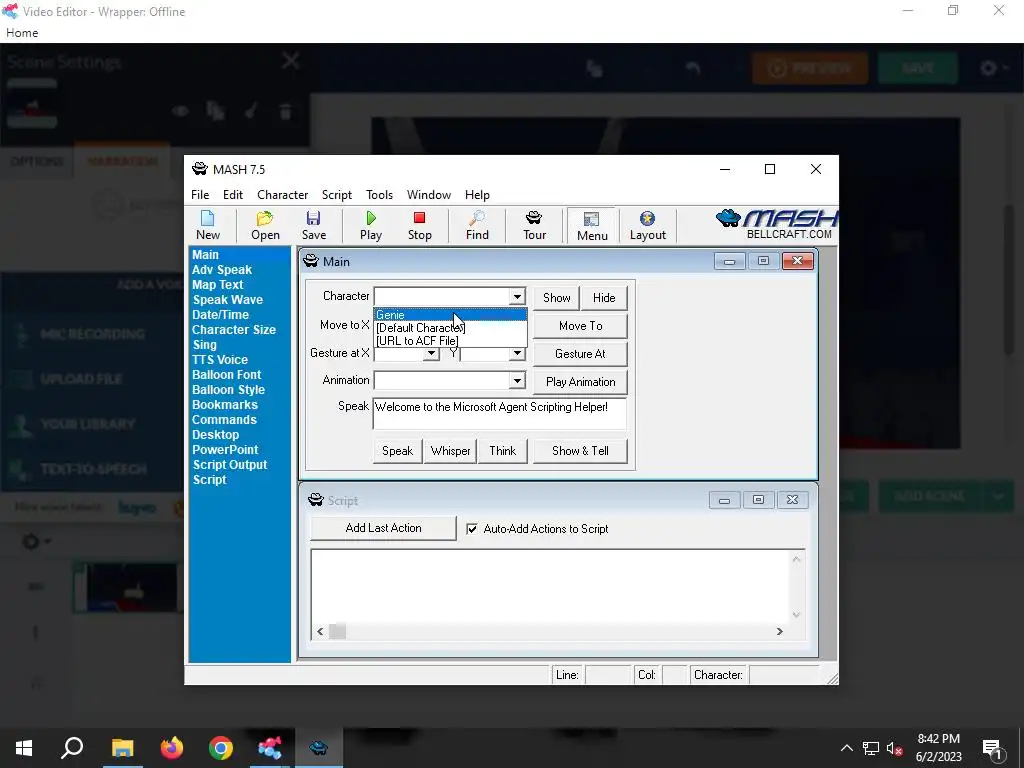Open Bookmarks in the sidebar

click(x=225, y=405)
